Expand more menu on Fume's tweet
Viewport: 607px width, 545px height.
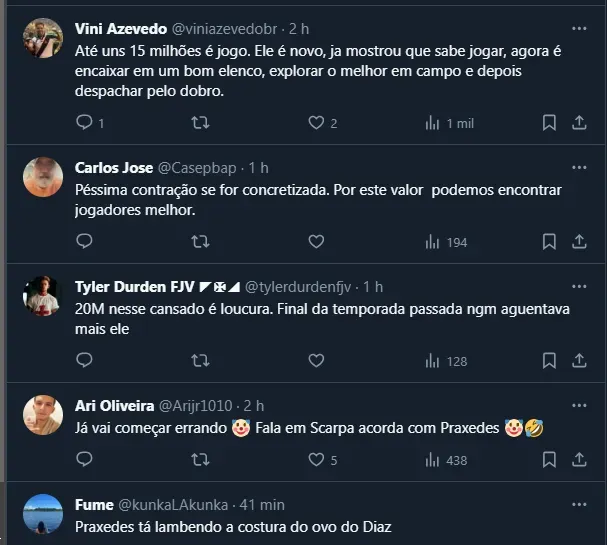[x=579, y=504]
